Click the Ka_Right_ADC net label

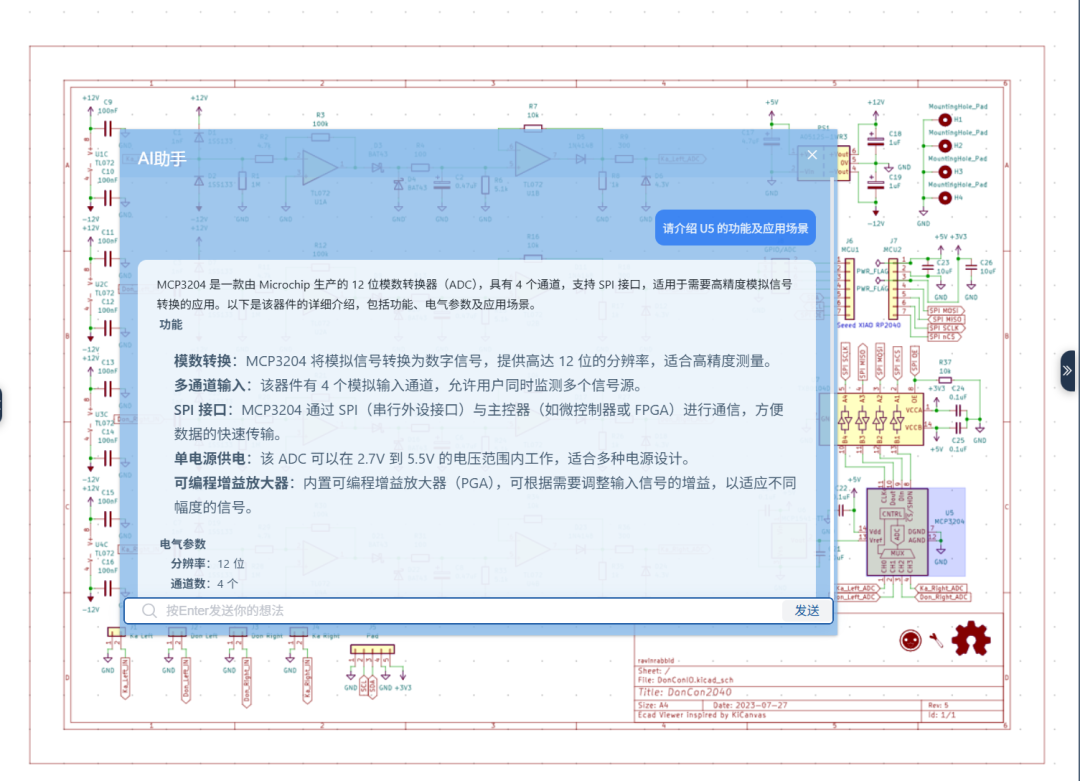click(943, 588)
